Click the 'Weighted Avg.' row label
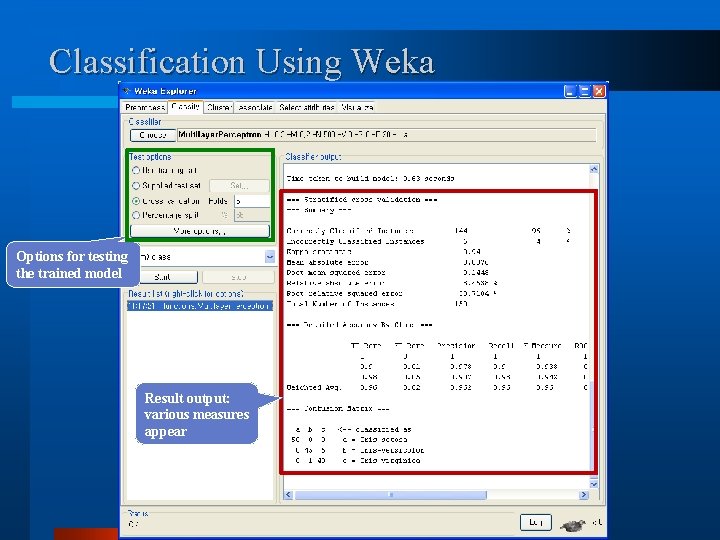The height and width of the screenshot is (540, 720). [314, 388]
